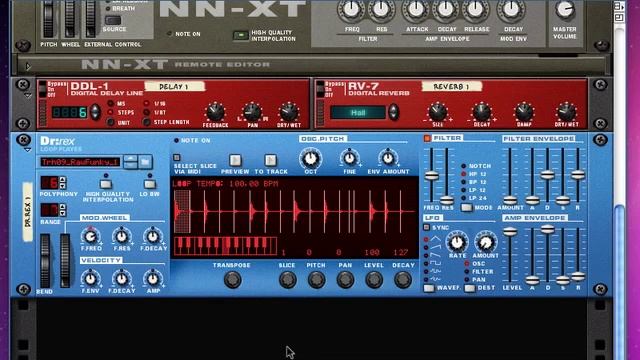Click the NN-XT Filter FREQ knob
Screen dimensions: 640x360
(x=351, y=9)
